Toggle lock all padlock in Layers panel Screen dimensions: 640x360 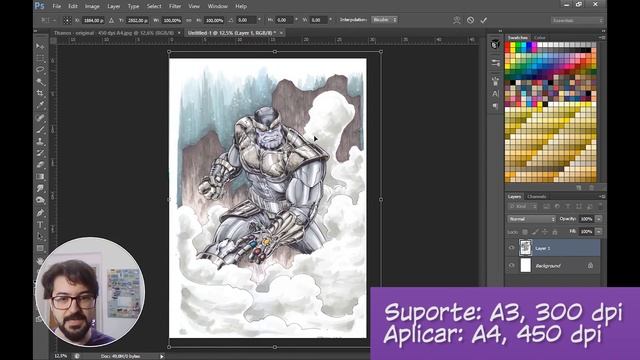pos(555,232)
